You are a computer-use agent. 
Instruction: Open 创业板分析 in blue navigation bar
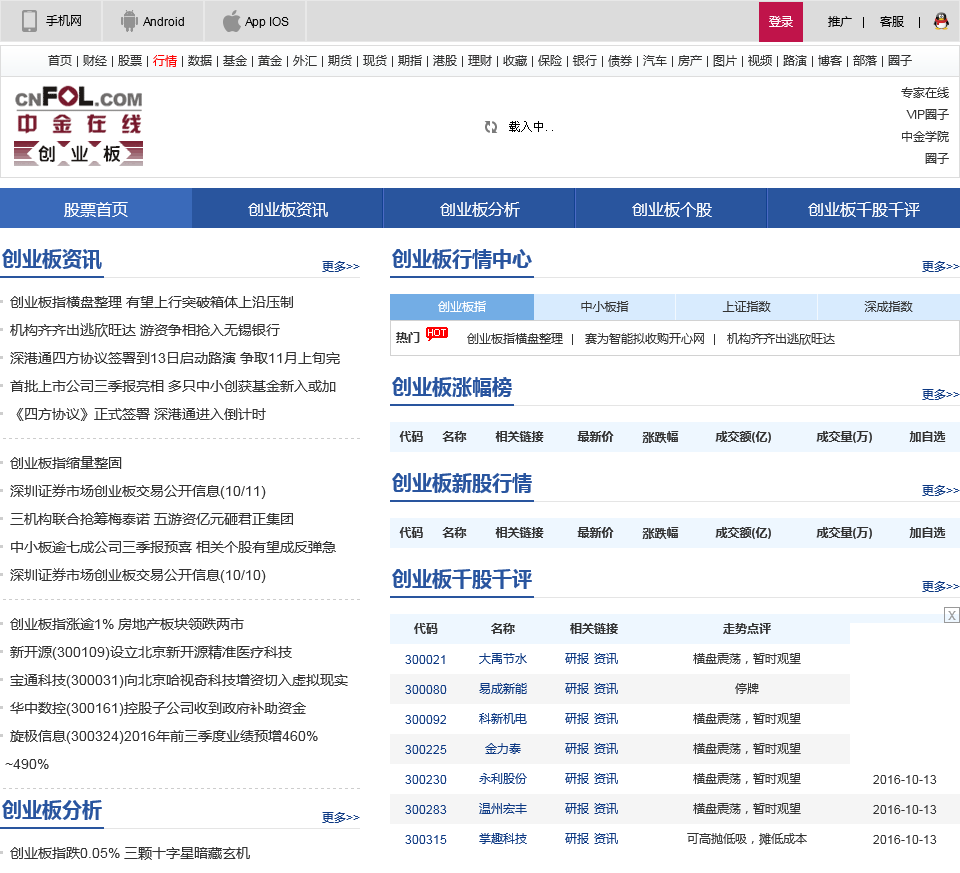479,209
